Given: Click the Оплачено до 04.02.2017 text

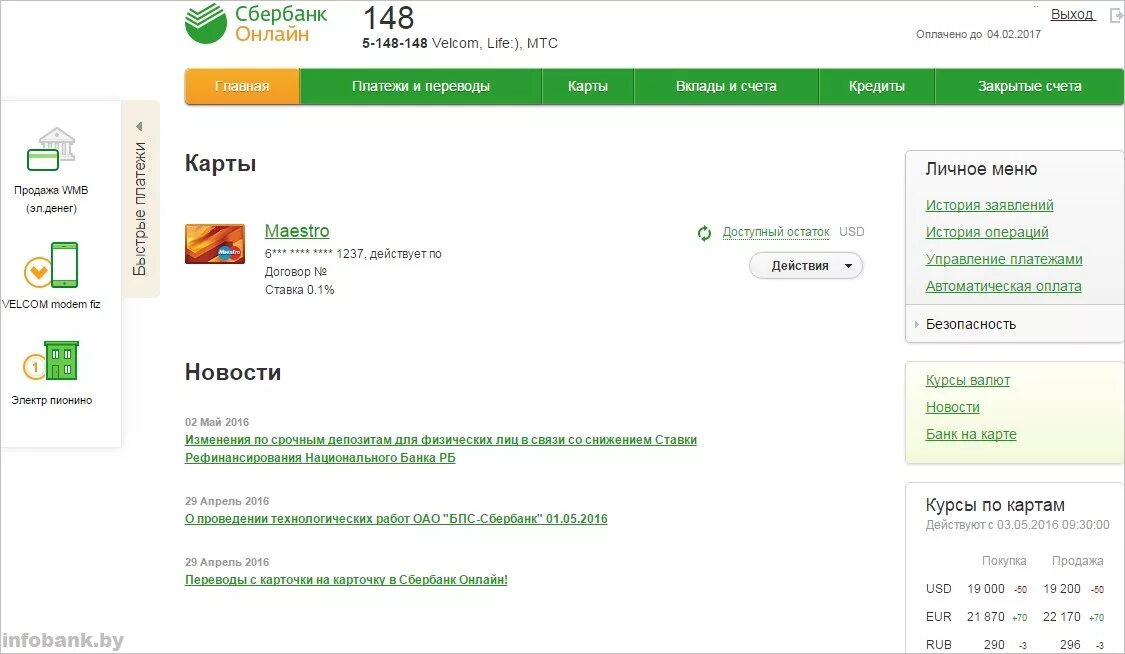Looking at the screenshot, I should click(x=978, y=34).
